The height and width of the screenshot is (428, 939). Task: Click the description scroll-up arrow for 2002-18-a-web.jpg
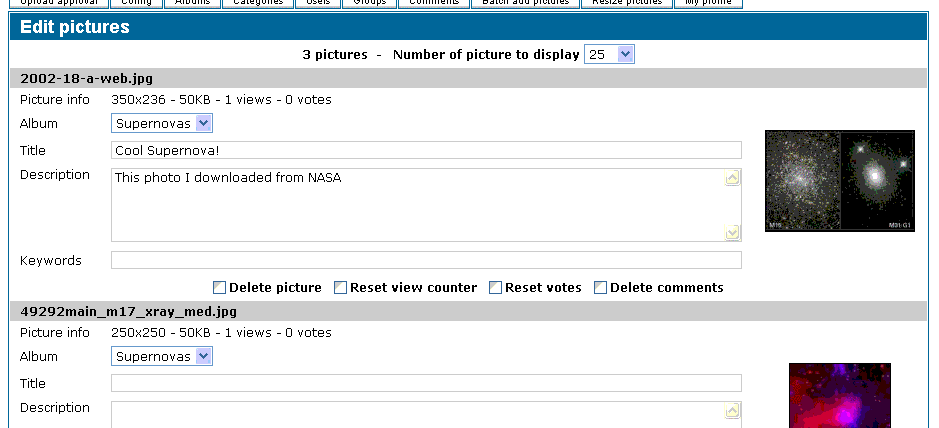click(x=732, y=178)
